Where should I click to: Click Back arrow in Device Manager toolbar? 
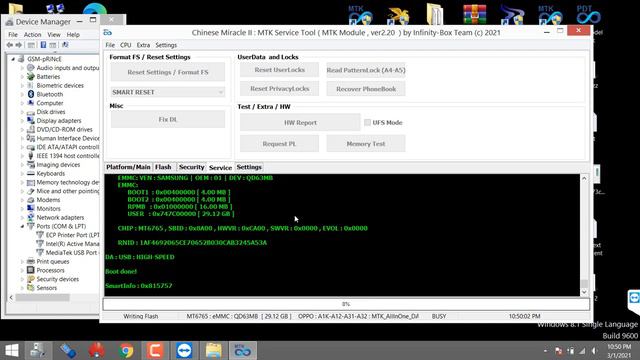10,45
